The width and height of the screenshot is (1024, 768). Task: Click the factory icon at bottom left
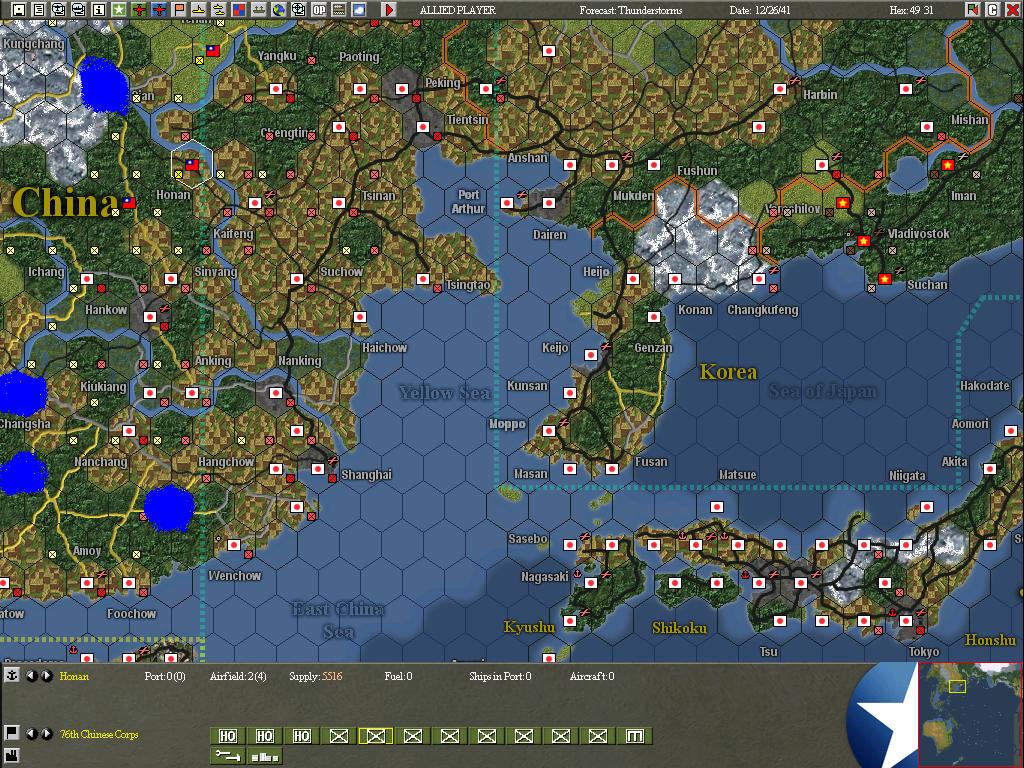point(12,758)
